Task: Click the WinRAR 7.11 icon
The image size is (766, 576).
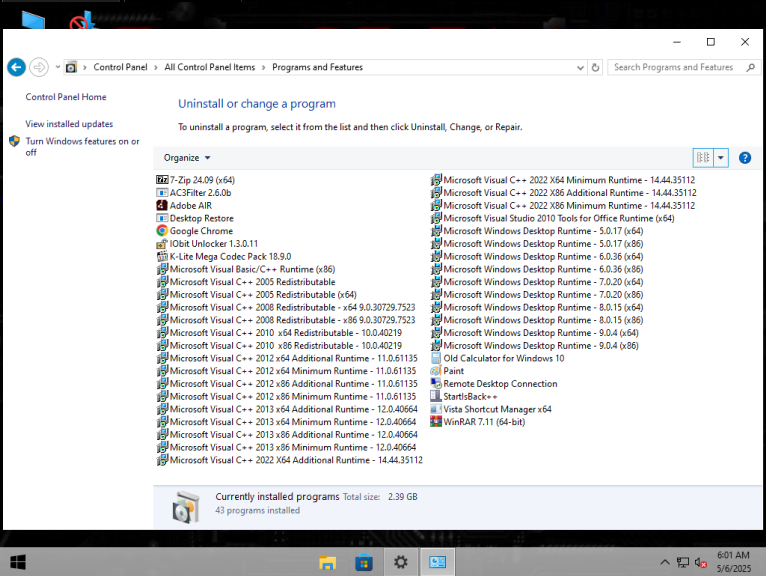Action: click(436, 422)
